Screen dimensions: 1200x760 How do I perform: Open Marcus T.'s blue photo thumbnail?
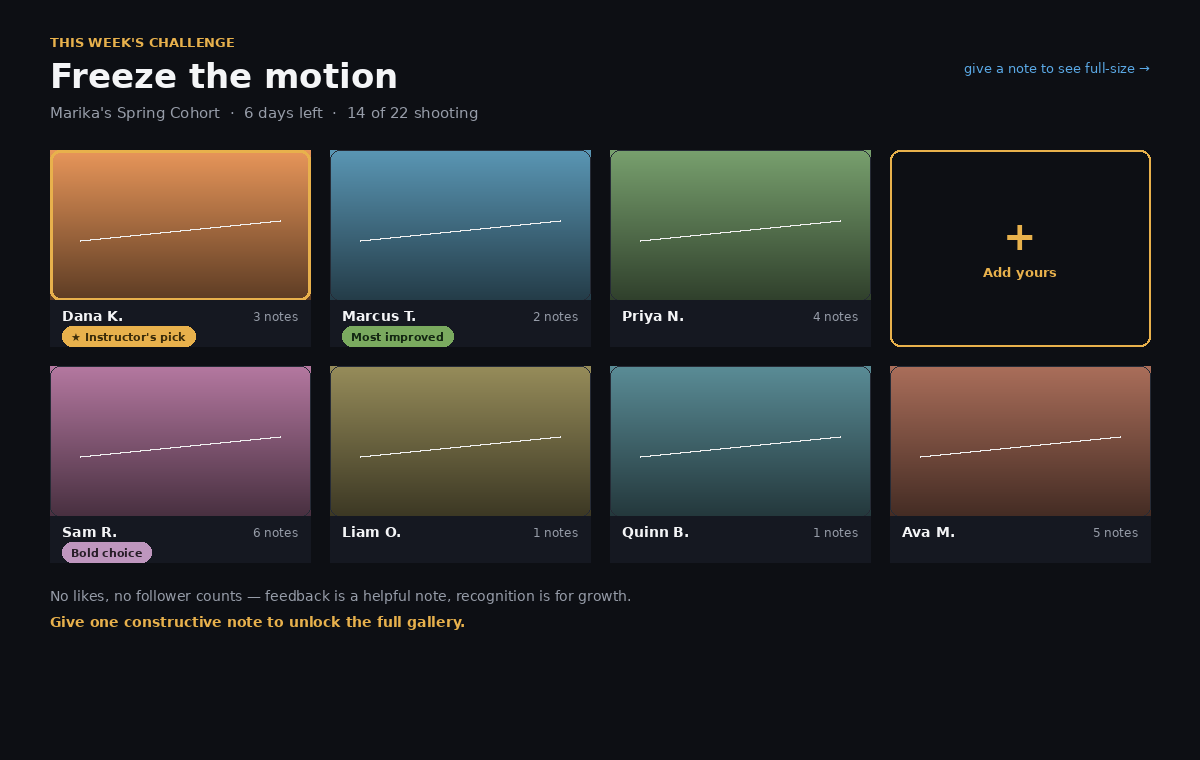tap(460, 225)
